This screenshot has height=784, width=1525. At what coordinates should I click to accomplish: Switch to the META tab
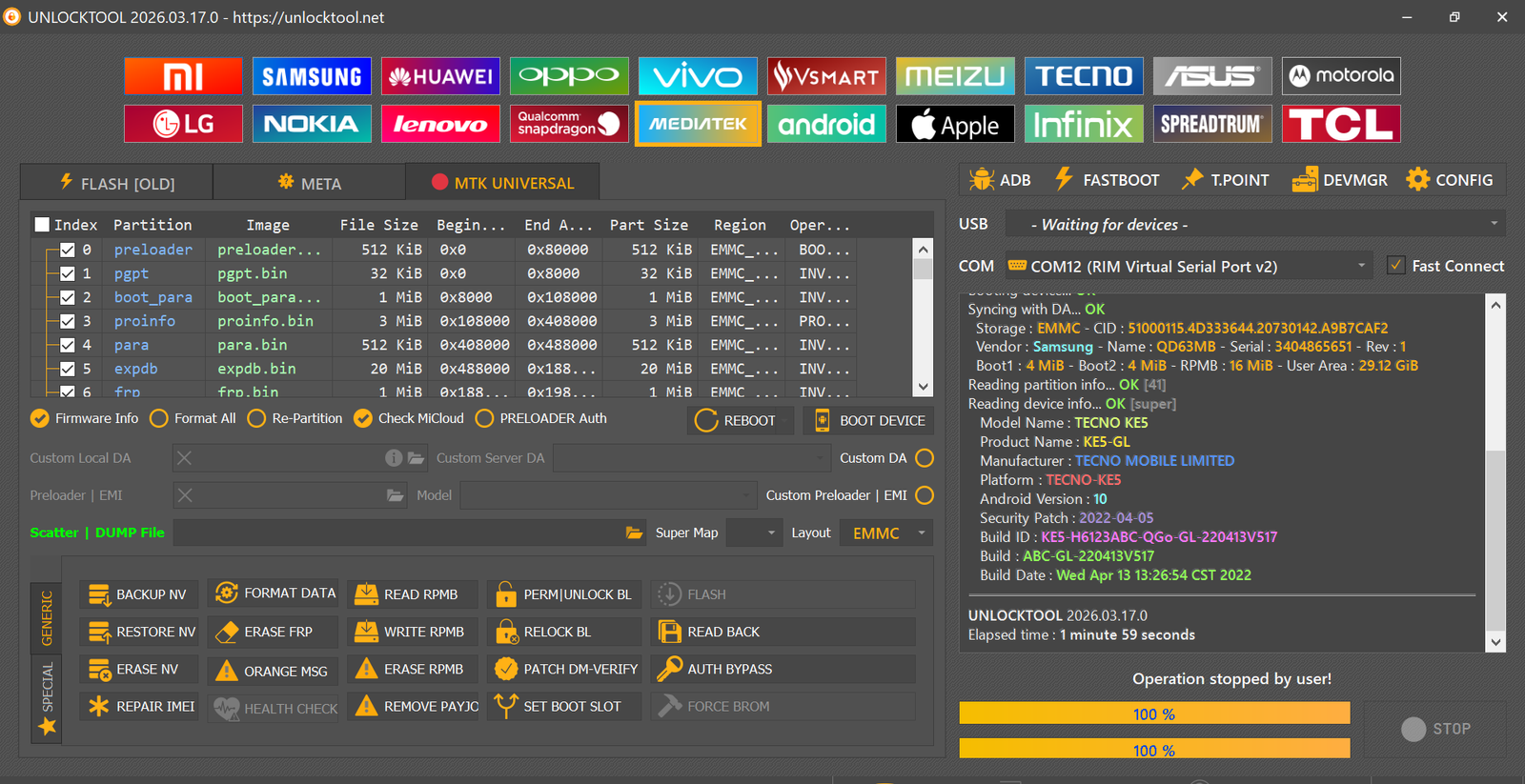coord(310,183)
